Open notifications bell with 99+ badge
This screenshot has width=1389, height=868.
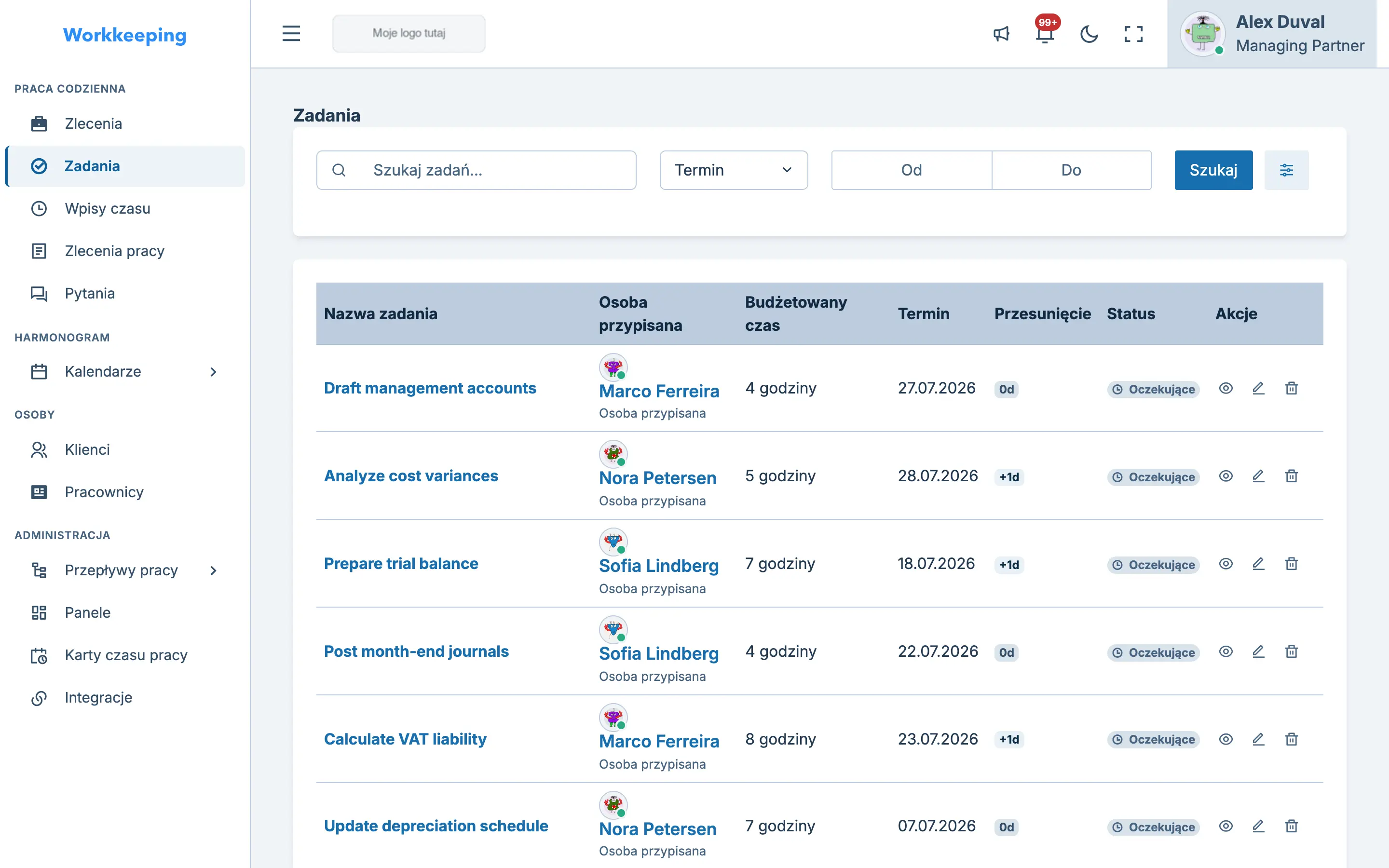[1045, 34]
